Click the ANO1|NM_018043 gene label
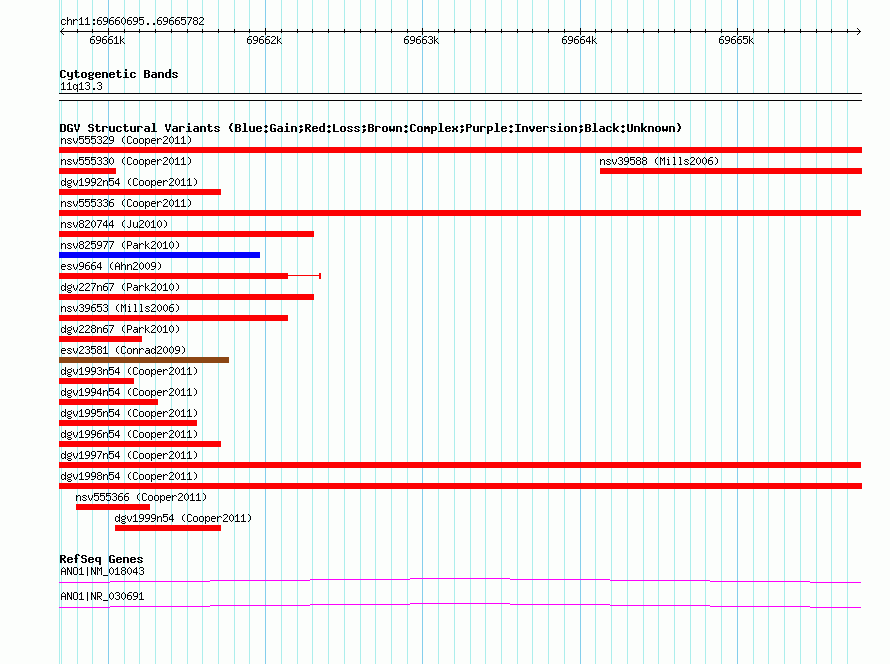Image resolution: width=890 pixels, height=664 pixels. tap(102, 571)
